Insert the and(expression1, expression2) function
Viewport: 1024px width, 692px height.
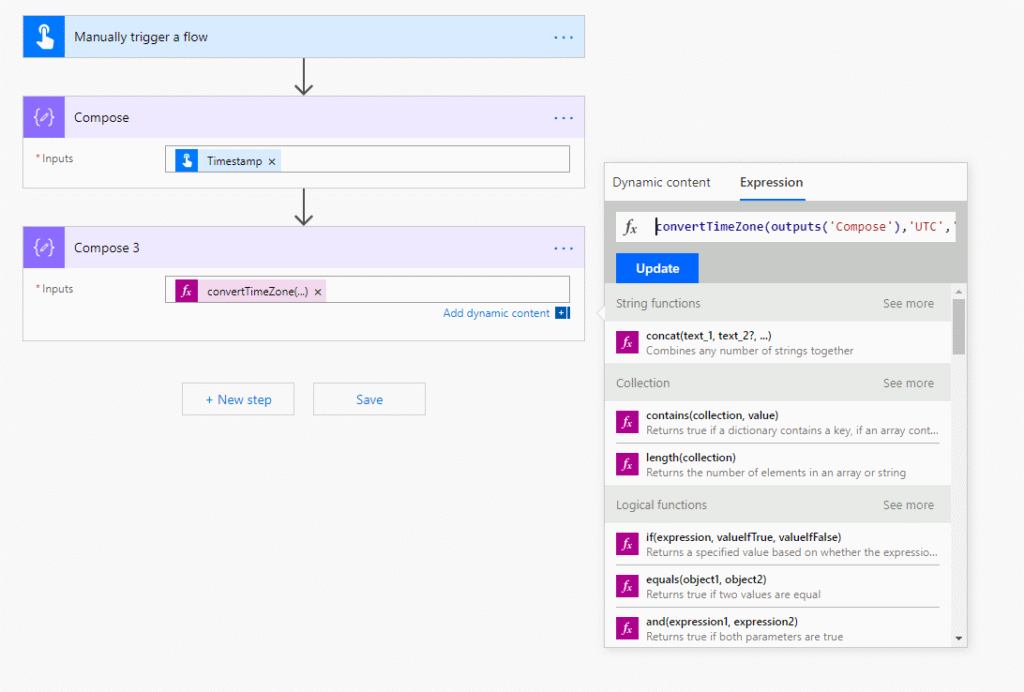778,629
